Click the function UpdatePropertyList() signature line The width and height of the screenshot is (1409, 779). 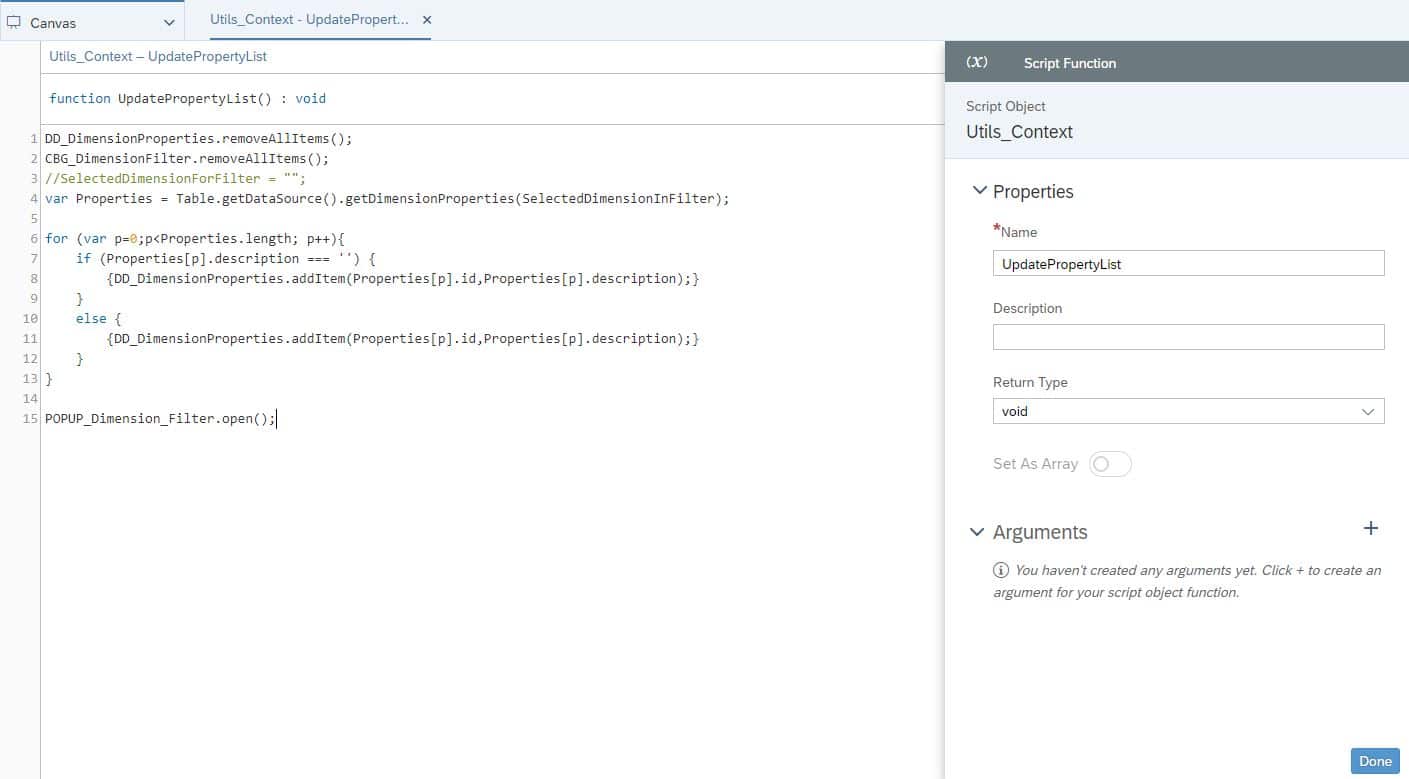[x=190, y=98]
